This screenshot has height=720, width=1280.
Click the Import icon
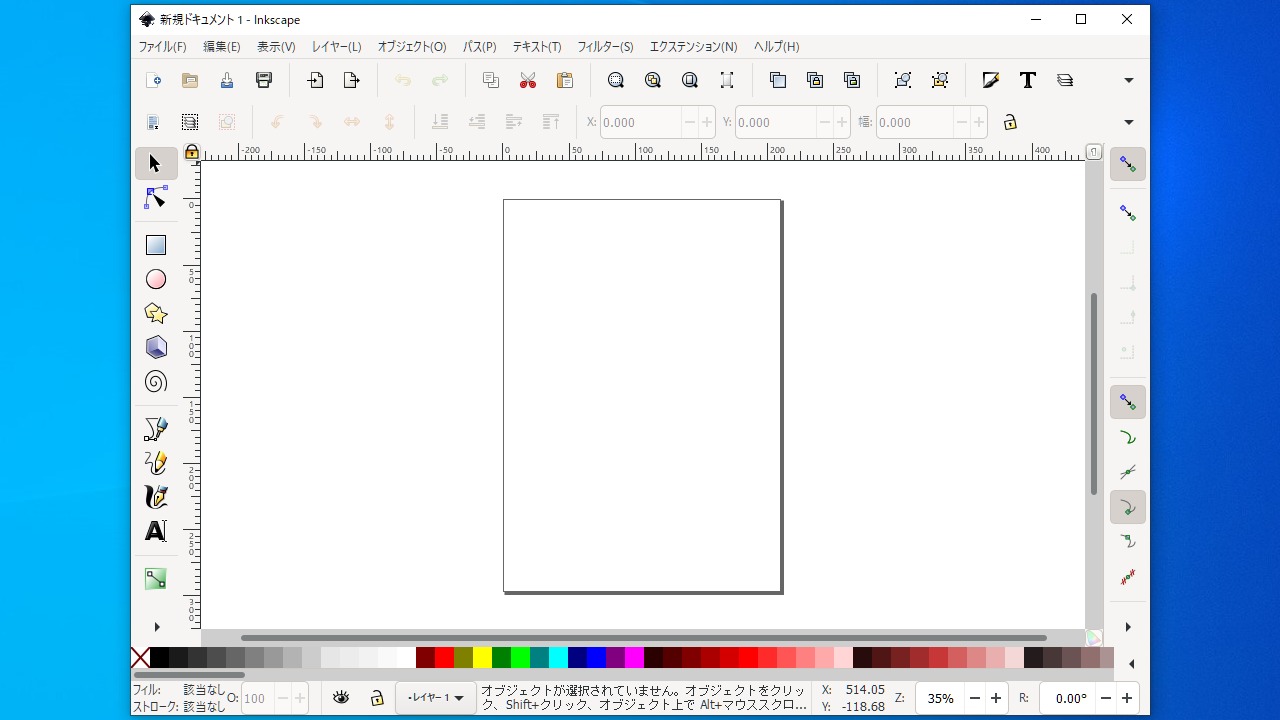(315, 80)
